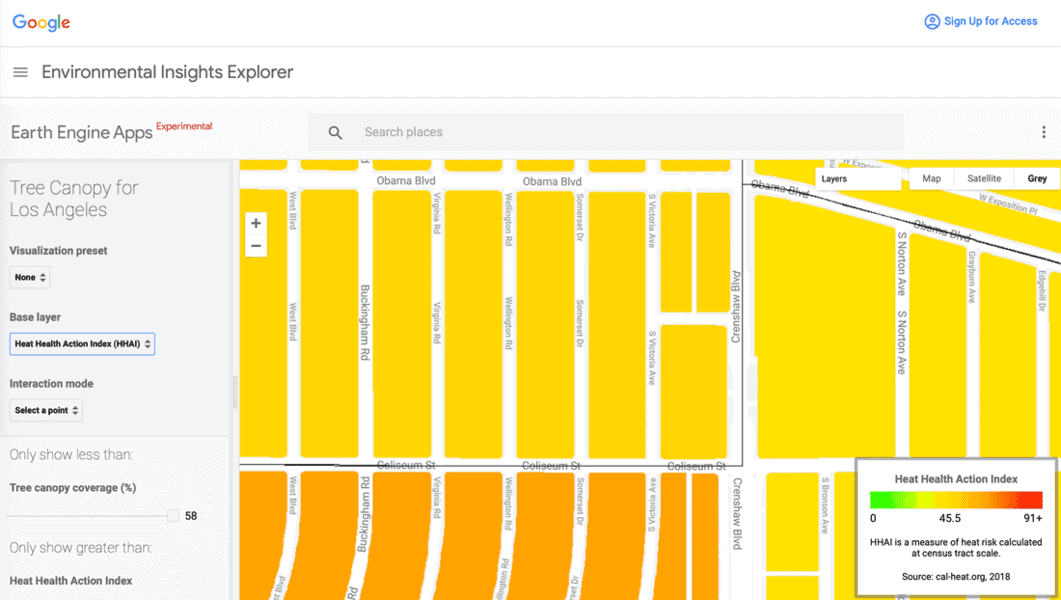This screenshot has height=600, width=1061.
Task: Click the 91+ legend maximum value
Action: point(1033,518)
